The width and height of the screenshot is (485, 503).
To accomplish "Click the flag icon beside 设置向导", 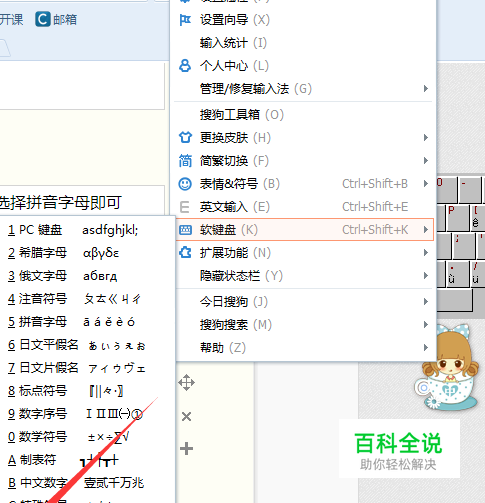I will 185,20.
